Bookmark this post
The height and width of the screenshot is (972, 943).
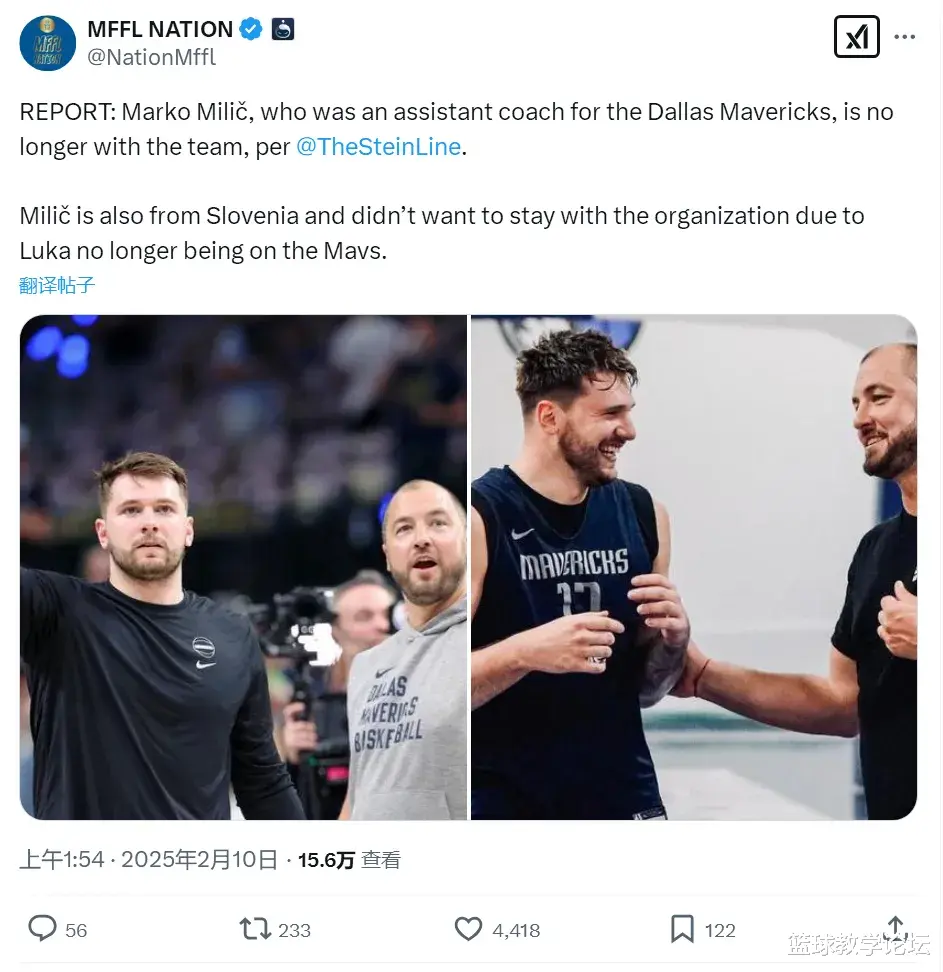pos(682,929)
